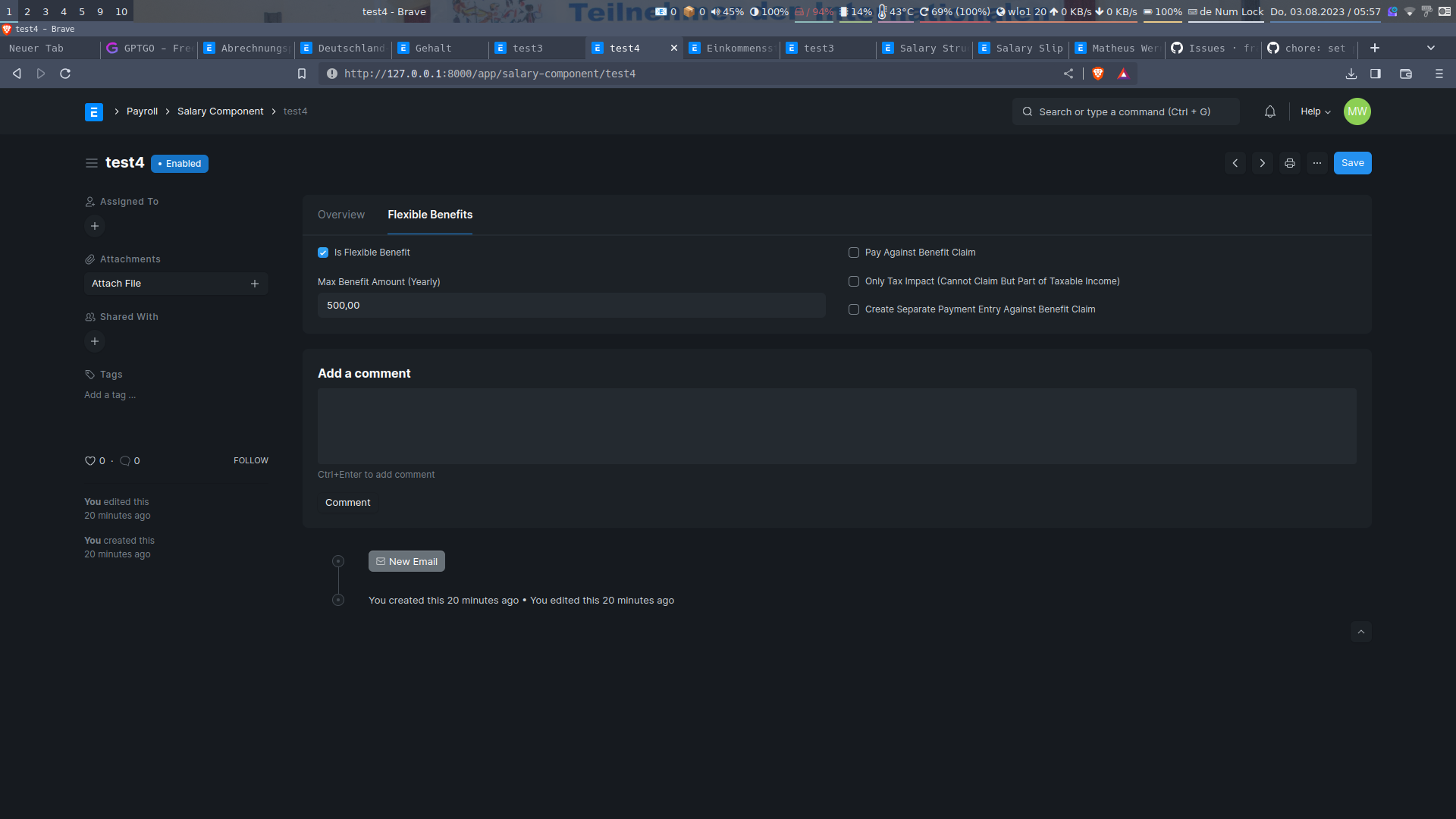Enable Pay Against Benefit Claim

[x=853, y=253]
